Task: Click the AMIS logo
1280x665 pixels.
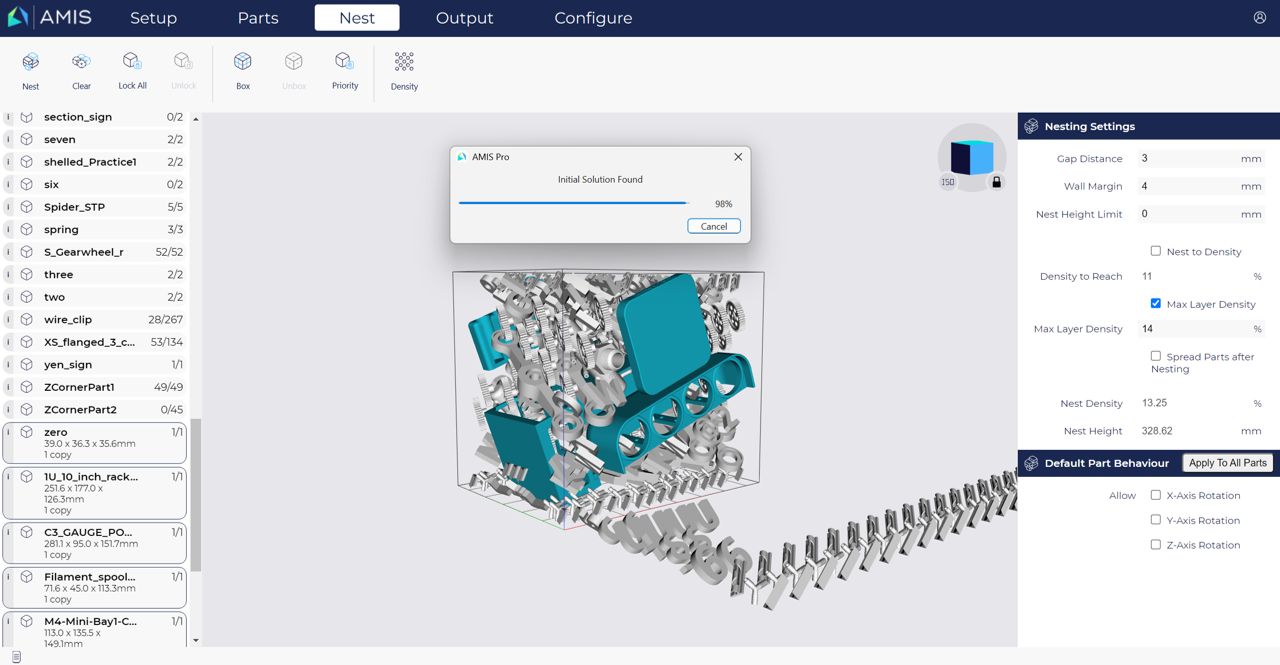Action: click(x=50, y=18)
